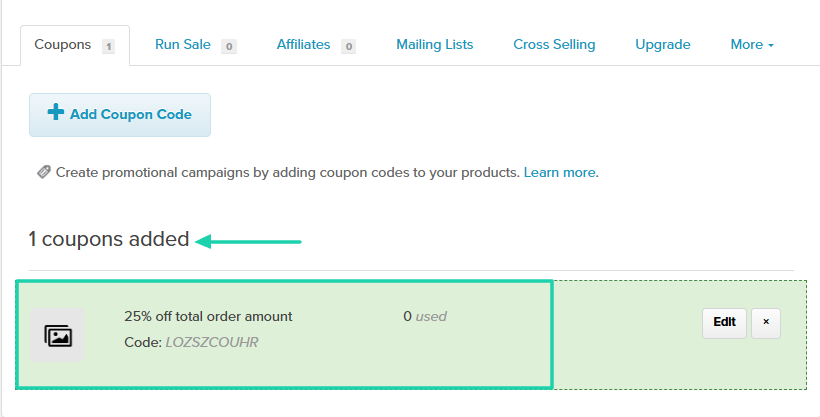Switch to the Coupons tab
Image resolution: width=820 pixels, height=417 pixels.
[75, 45]
